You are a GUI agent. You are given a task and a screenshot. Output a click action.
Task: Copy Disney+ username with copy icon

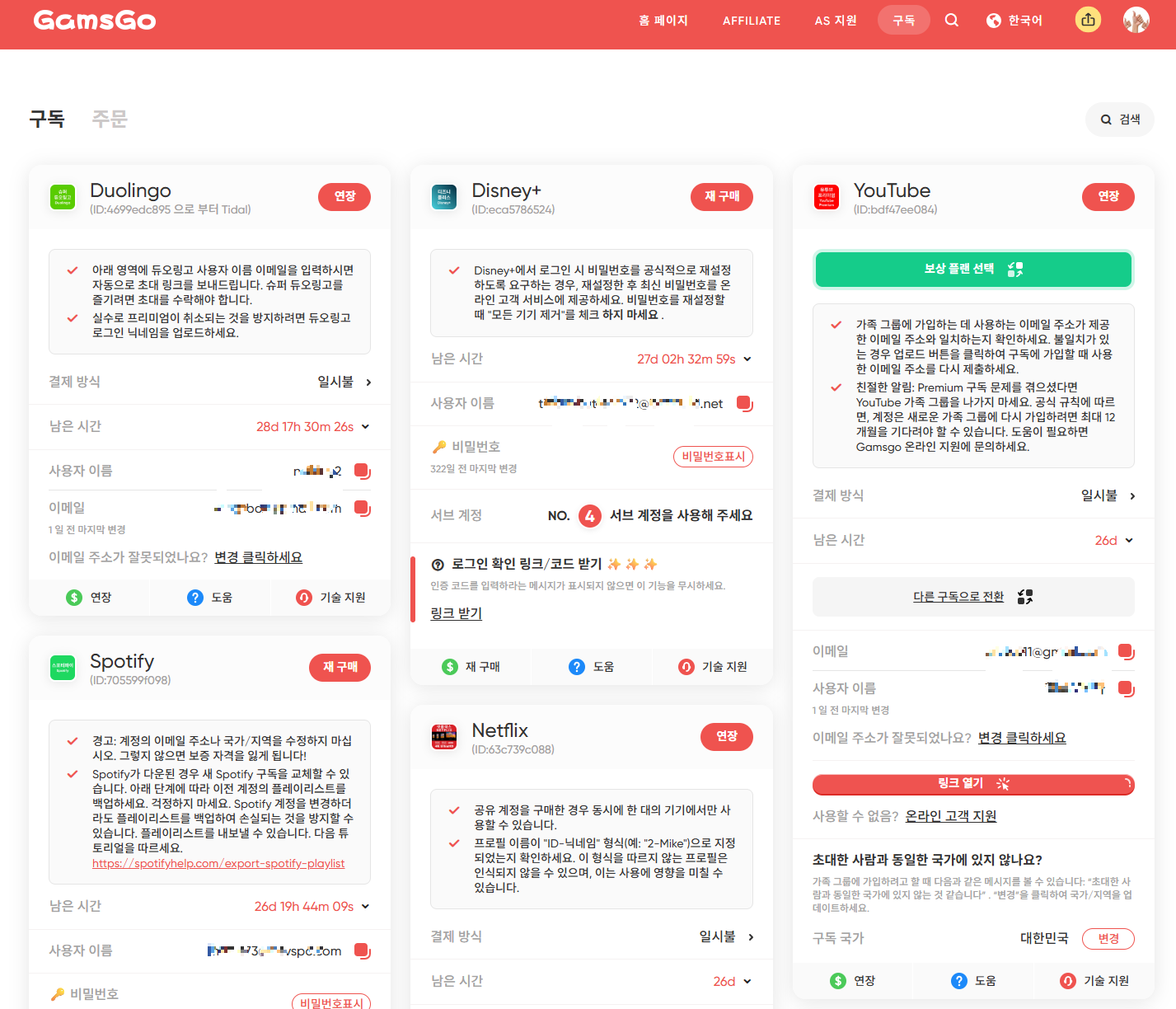click(744, 403)
